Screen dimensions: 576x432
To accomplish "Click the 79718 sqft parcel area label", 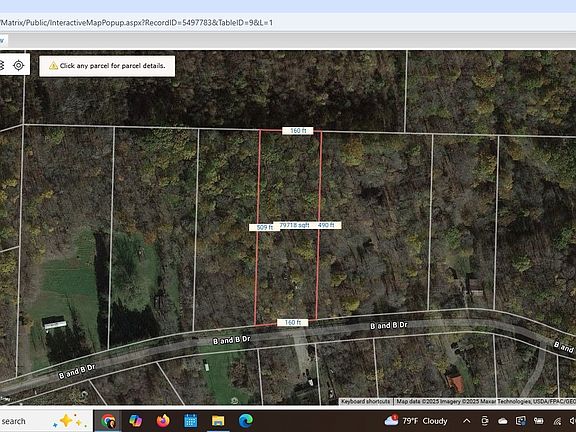I will 294,225.
